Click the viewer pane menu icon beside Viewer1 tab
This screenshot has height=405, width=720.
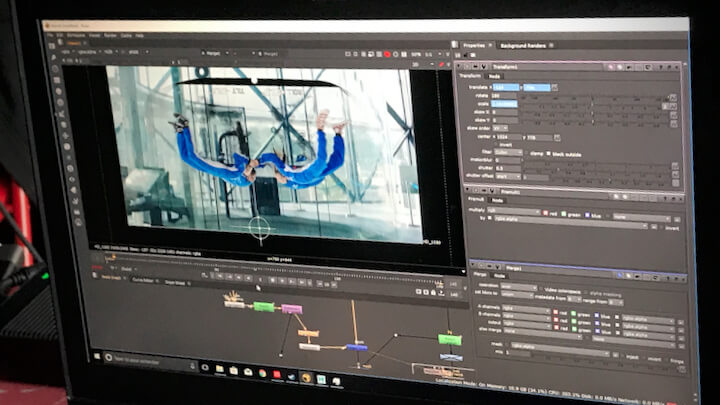[60, 43]
